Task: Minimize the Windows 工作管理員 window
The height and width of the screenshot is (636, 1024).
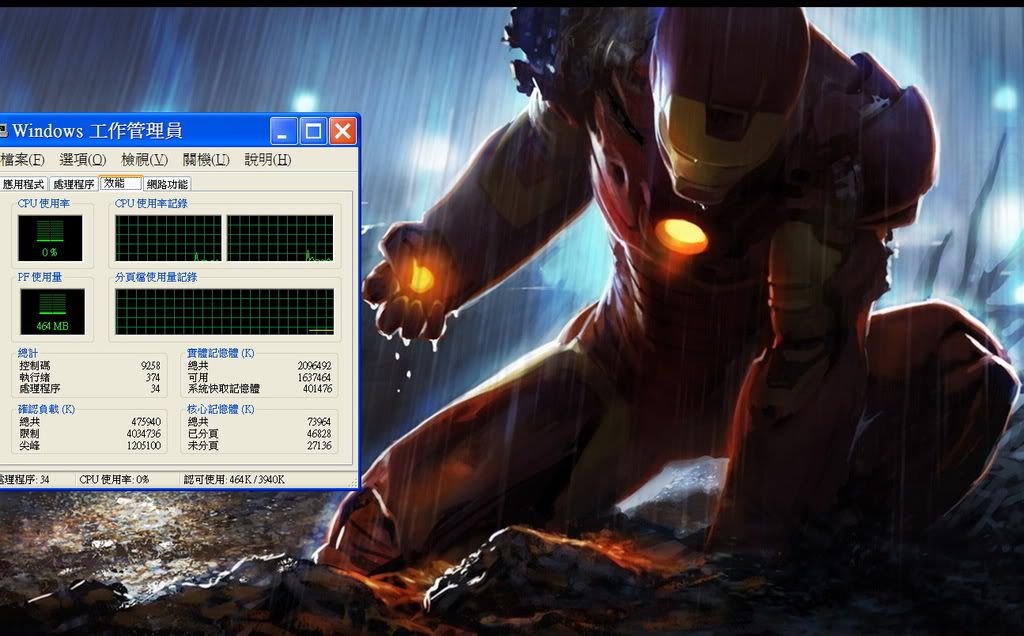Action: 283,131
